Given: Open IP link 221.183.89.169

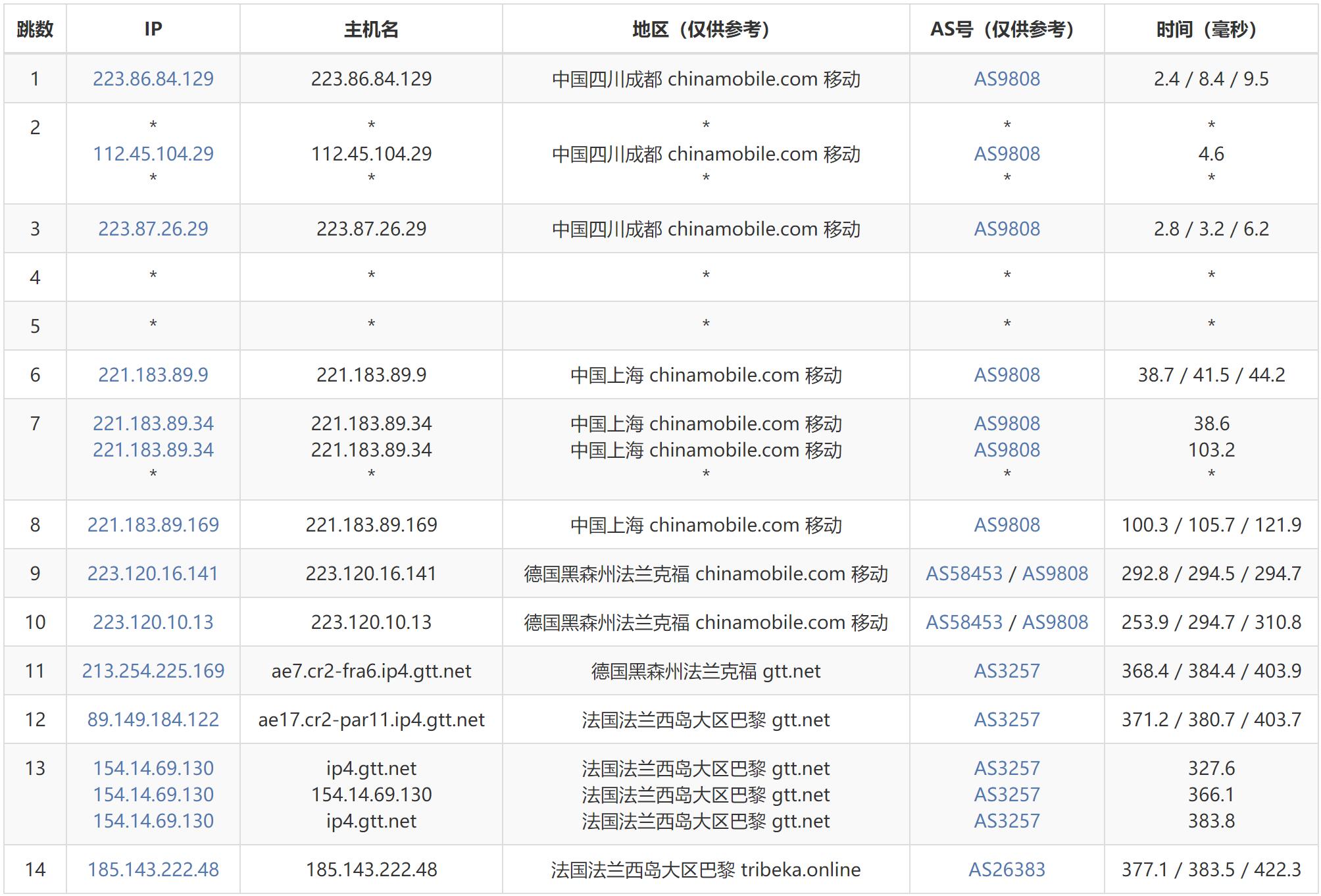Looking at the screenshot, I should (x=153, y=525).
